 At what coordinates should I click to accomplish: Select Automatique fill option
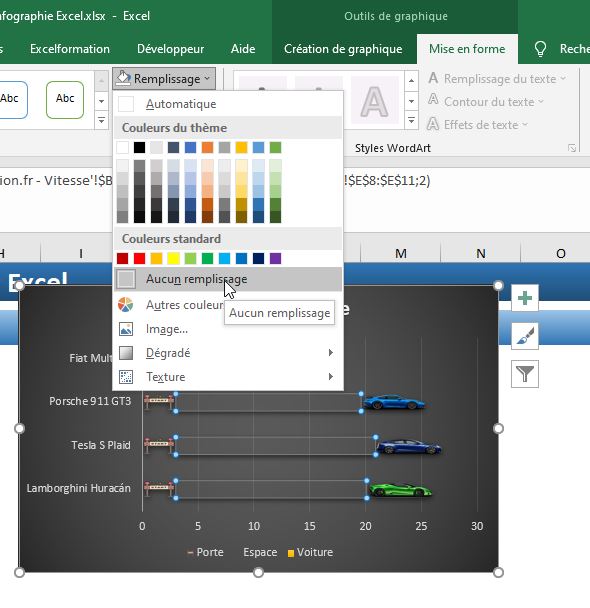click(228, 104)
